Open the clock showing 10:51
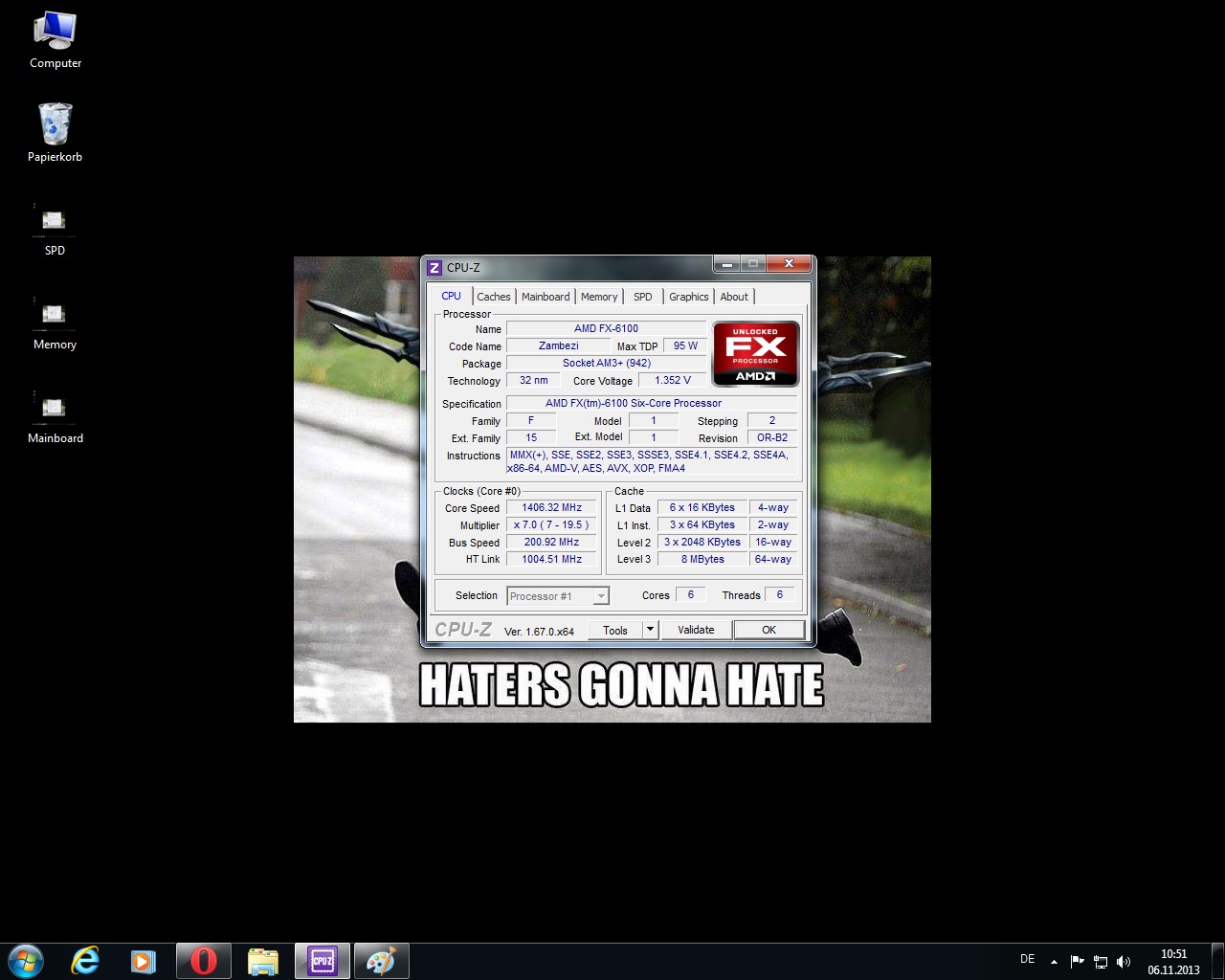Image resolution: width=1225 pixels, height=980 pixels. pos(1173,962)
